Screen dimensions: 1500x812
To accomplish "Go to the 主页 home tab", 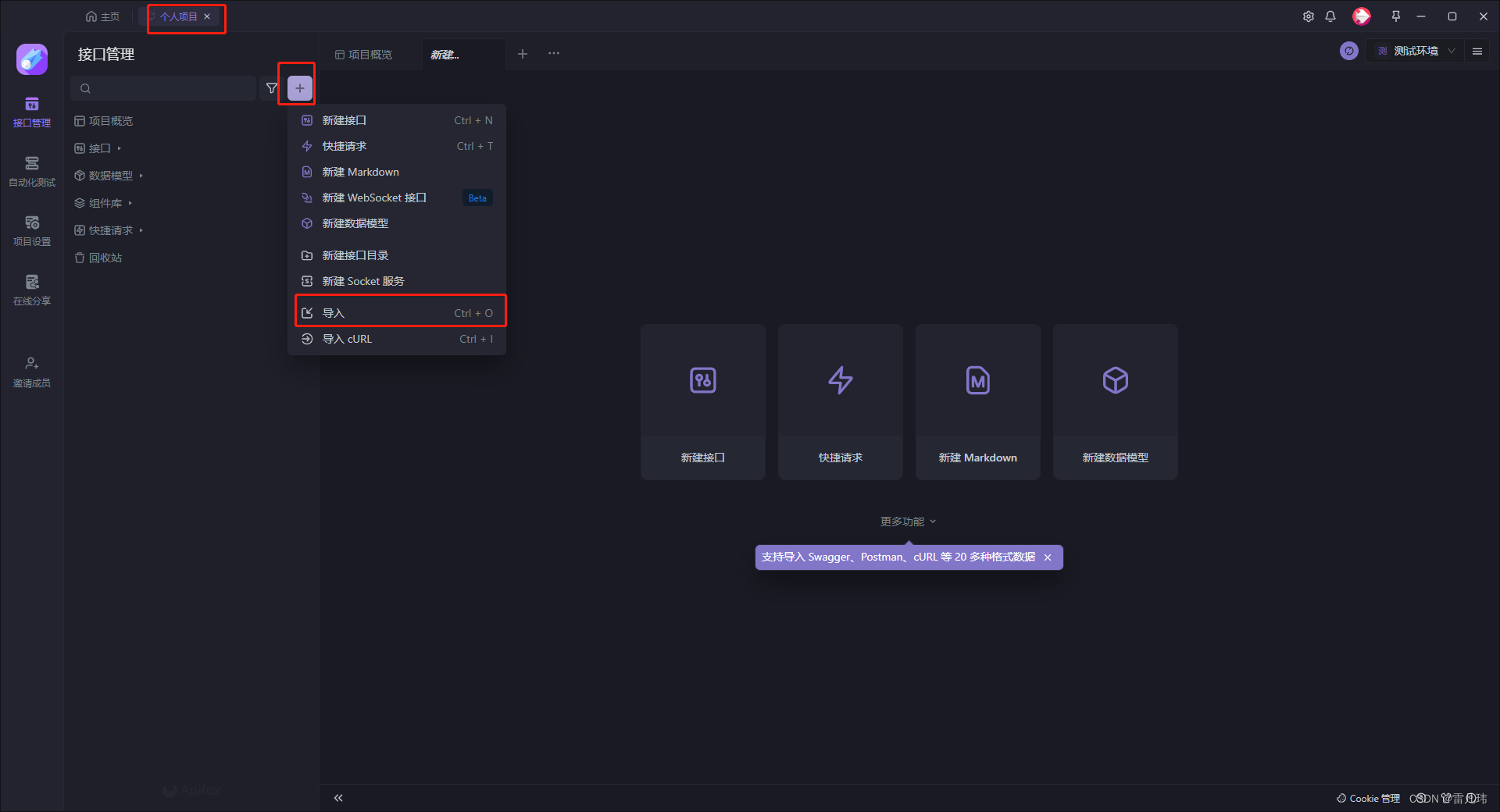I will 102,16.
